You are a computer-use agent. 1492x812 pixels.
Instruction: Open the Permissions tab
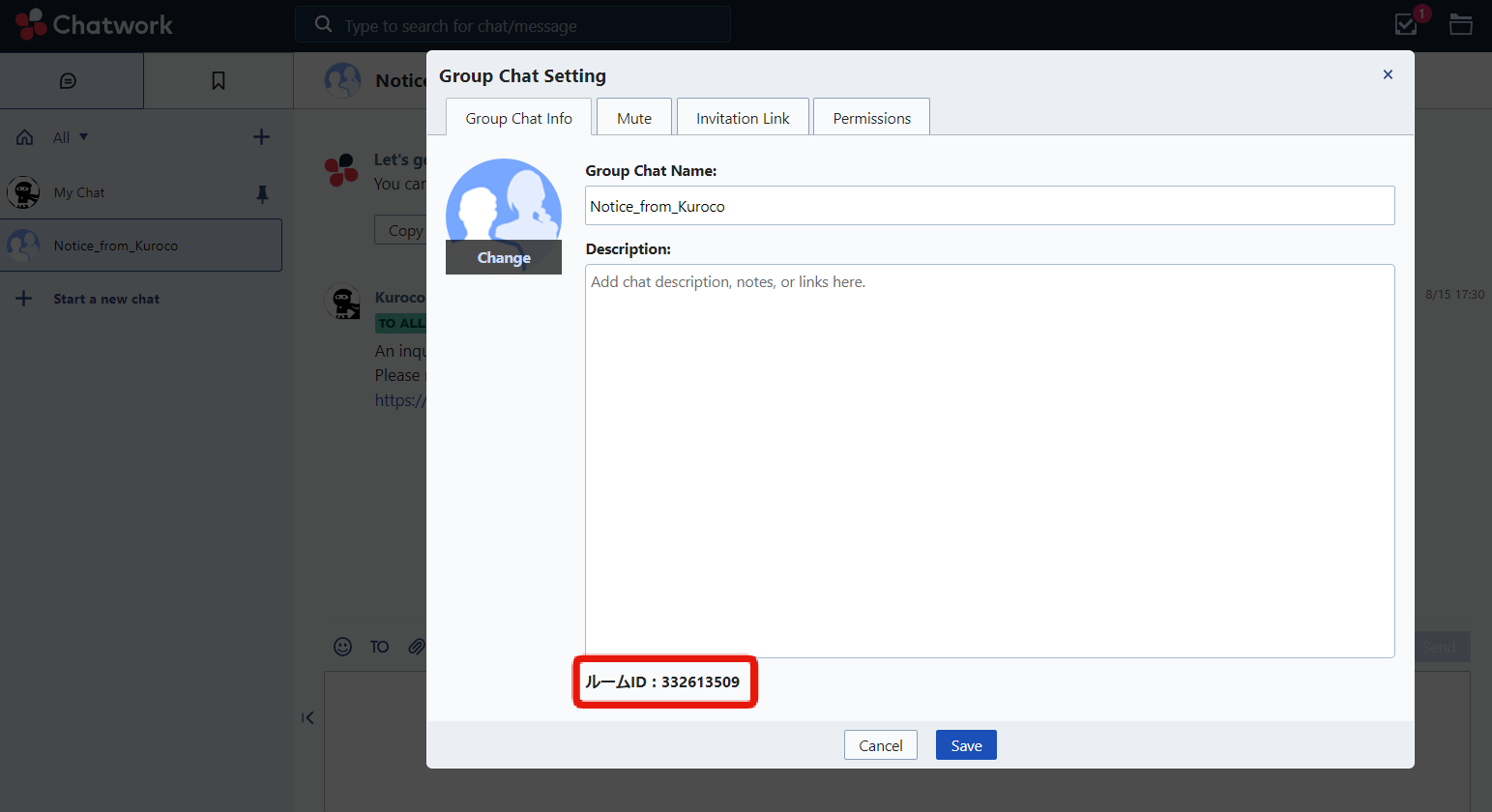click(871, 117)
